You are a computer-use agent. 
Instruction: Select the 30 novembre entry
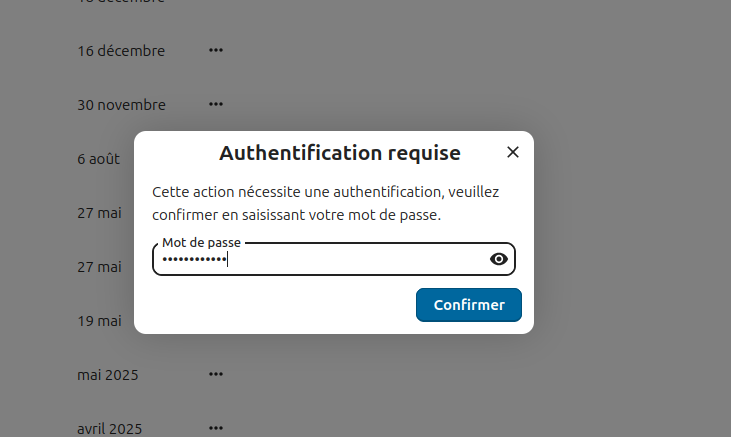(x=121, y=105)
